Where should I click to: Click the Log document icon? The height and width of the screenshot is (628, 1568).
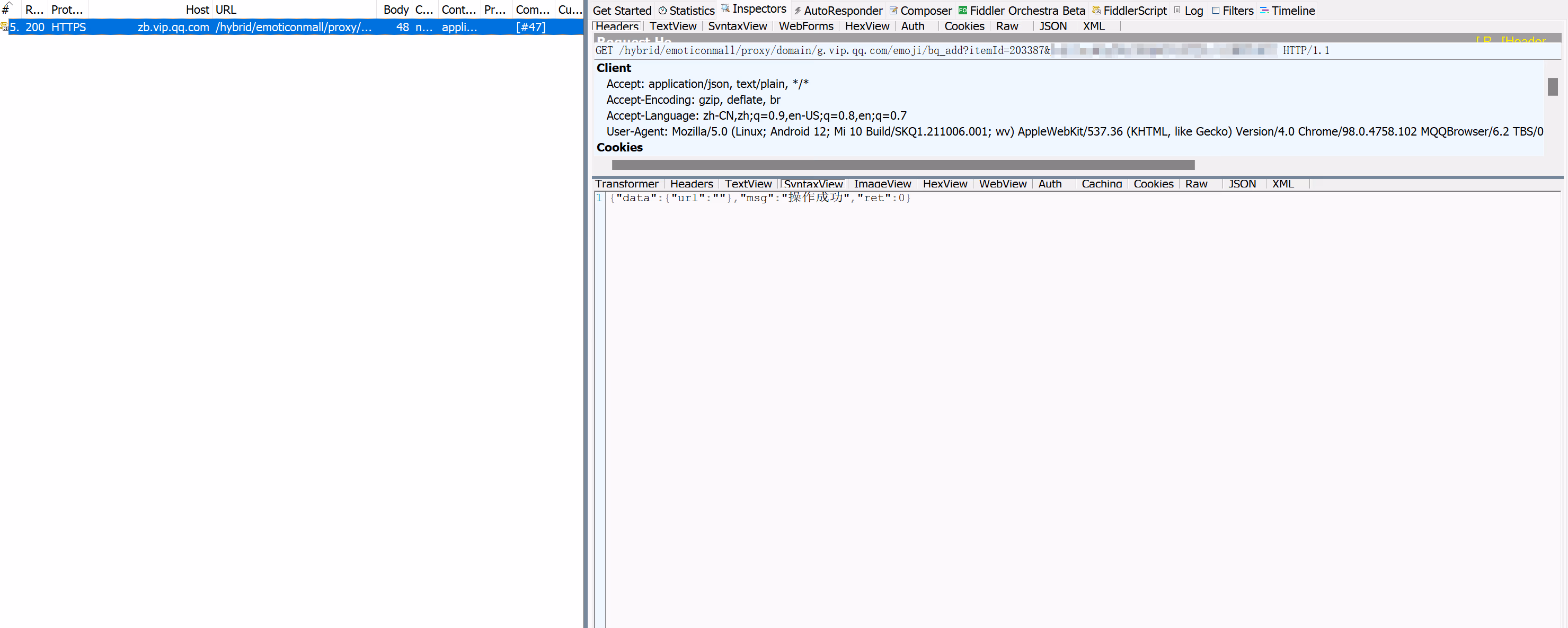[1177, 11]
